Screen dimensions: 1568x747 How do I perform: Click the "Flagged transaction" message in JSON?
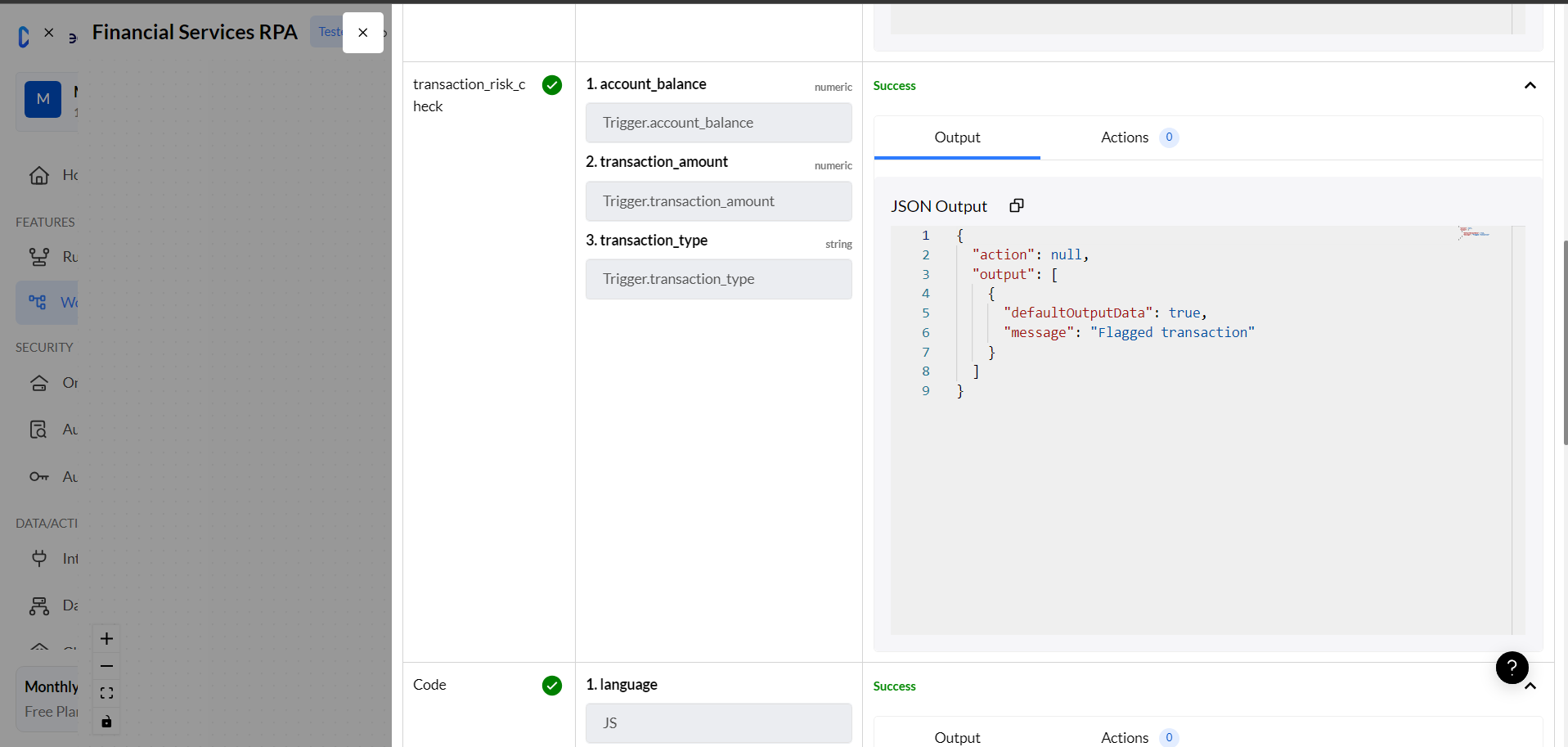click(x=1172, y=332)
